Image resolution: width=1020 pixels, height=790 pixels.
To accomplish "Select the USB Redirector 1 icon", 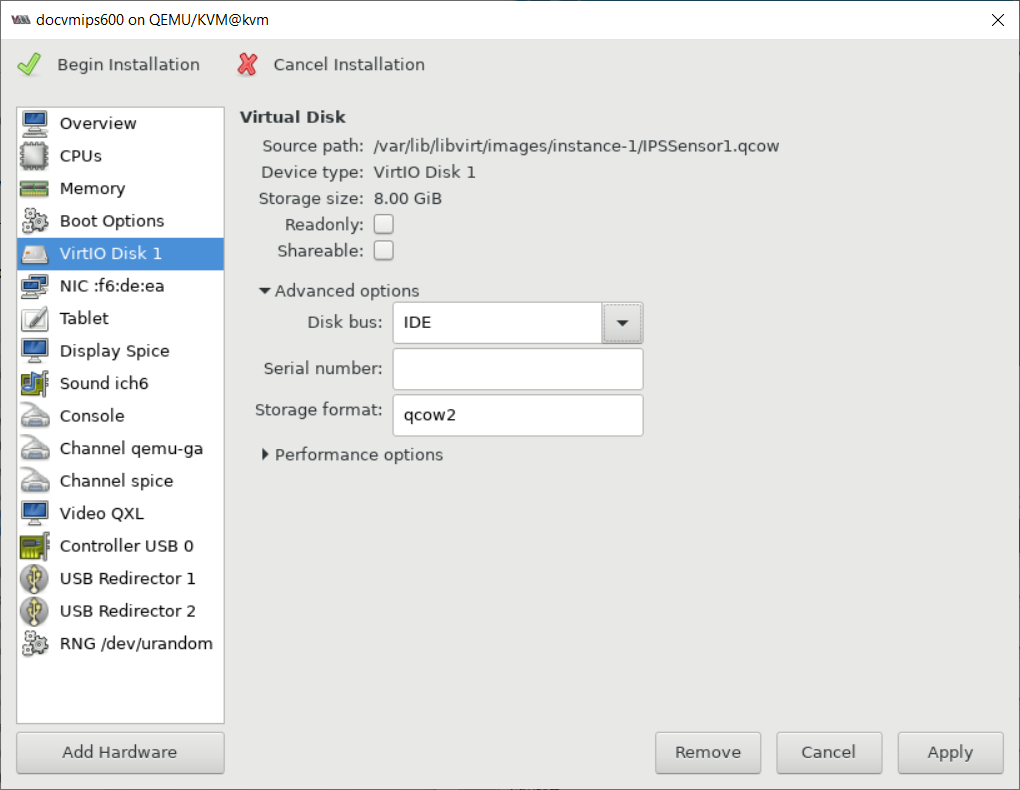I will (34, 579).
